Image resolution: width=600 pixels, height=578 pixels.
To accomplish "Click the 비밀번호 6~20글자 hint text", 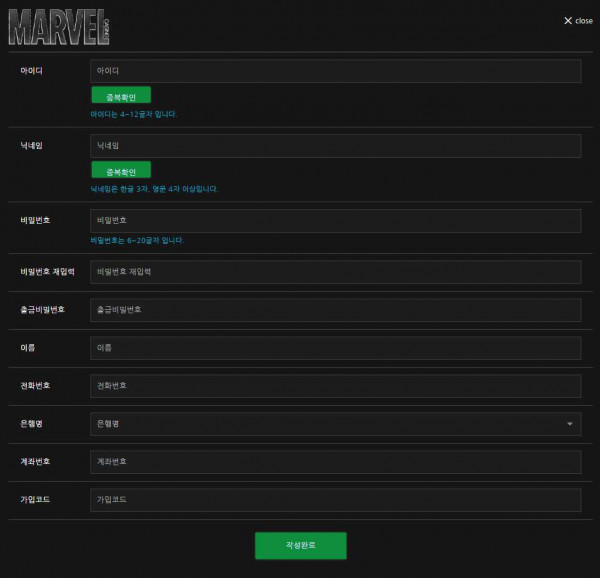I will click(x=137, y=241).
